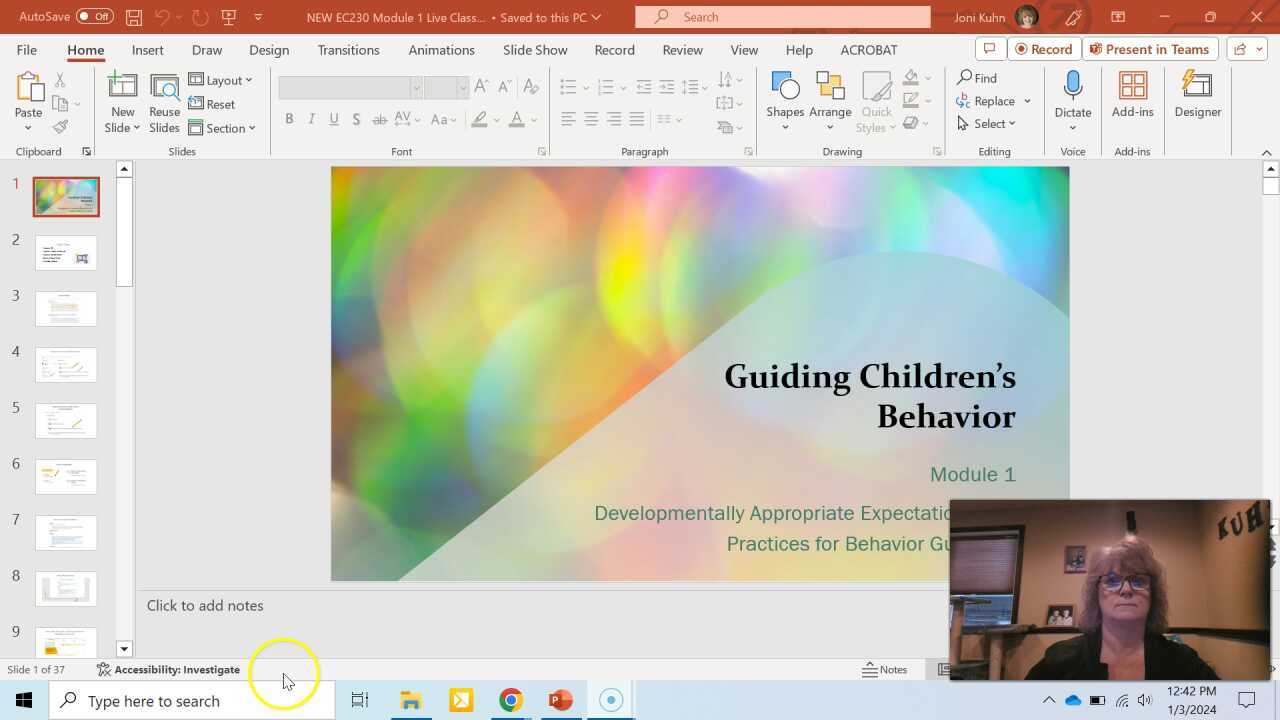Switch to the Insert tab
This screenshot has width=1280, height=720.
147,49
